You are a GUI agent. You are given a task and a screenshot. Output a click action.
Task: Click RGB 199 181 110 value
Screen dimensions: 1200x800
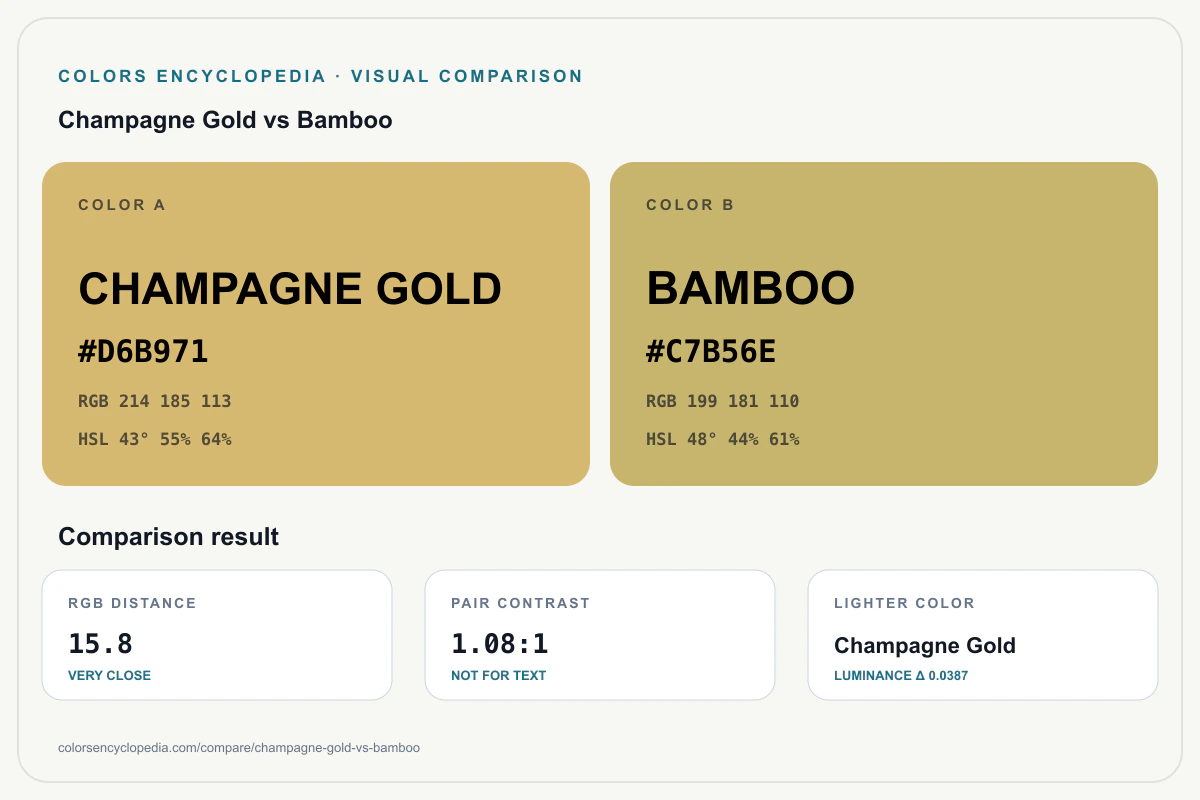723,401
